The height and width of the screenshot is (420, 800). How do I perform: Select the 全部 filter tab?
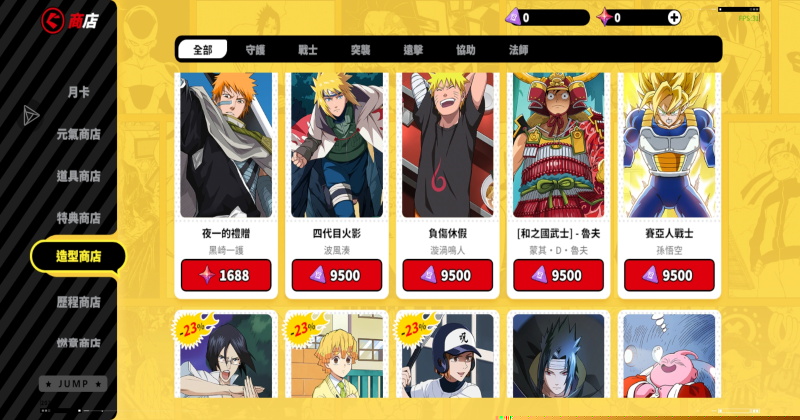tap(203, 50)
